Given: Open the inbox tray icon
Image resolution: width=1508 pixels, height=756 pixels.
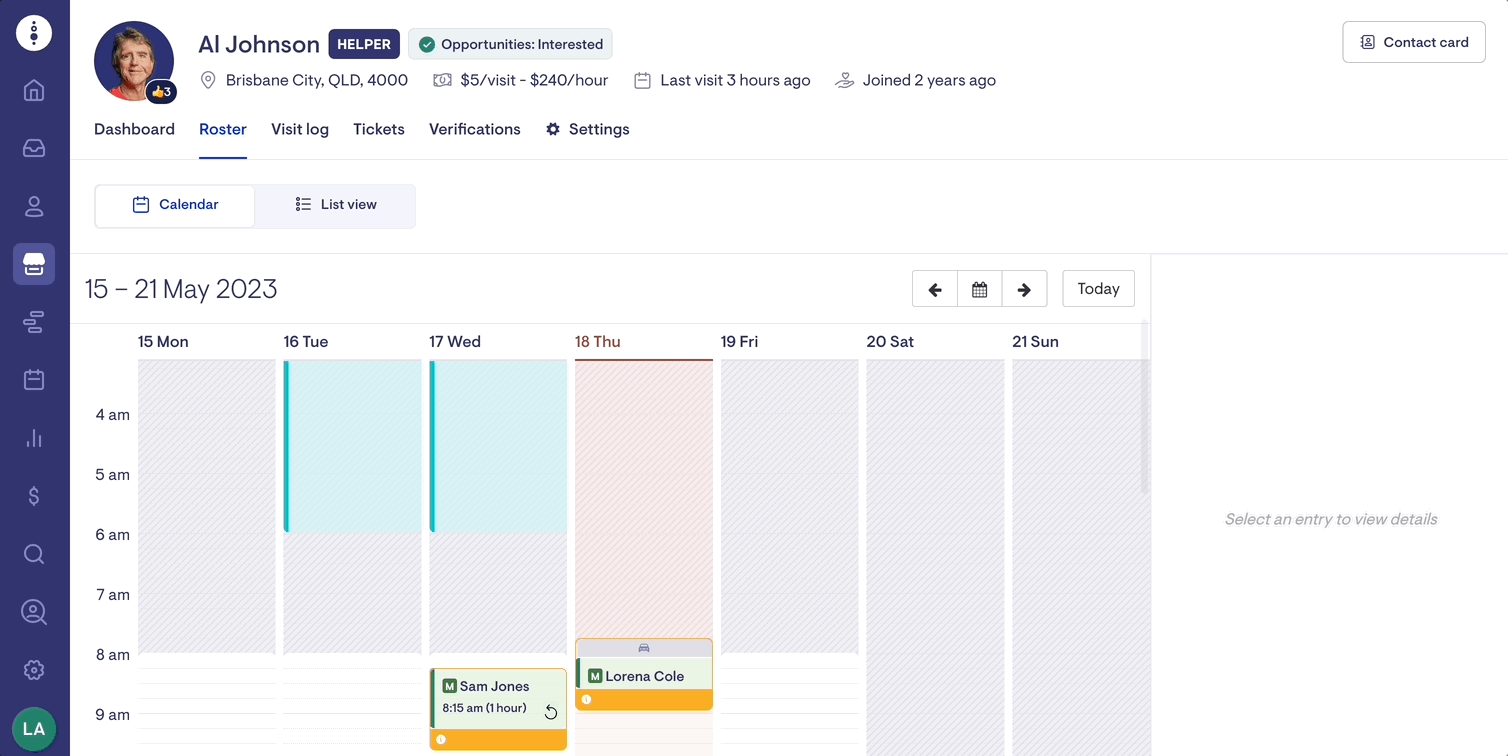Looking at the screenshot, I should [x=34, y=148].
